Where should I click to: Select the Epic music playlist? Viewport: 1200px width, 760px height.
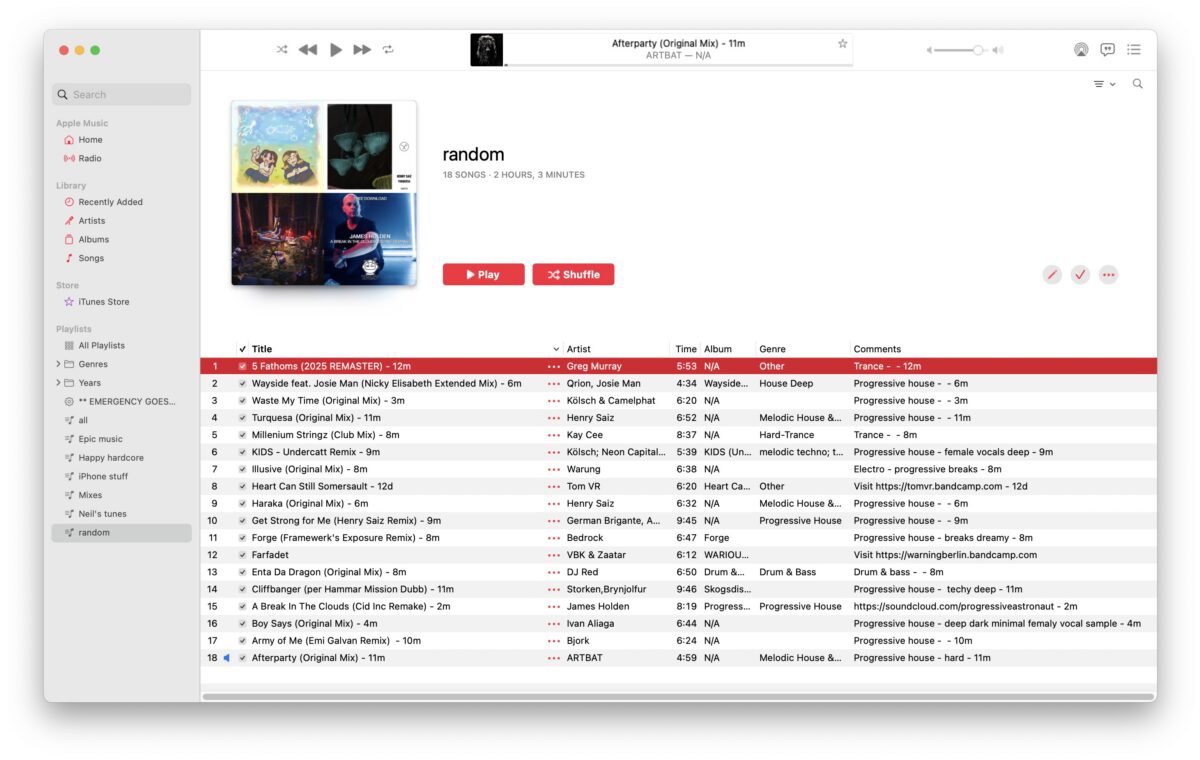point(100,439)
